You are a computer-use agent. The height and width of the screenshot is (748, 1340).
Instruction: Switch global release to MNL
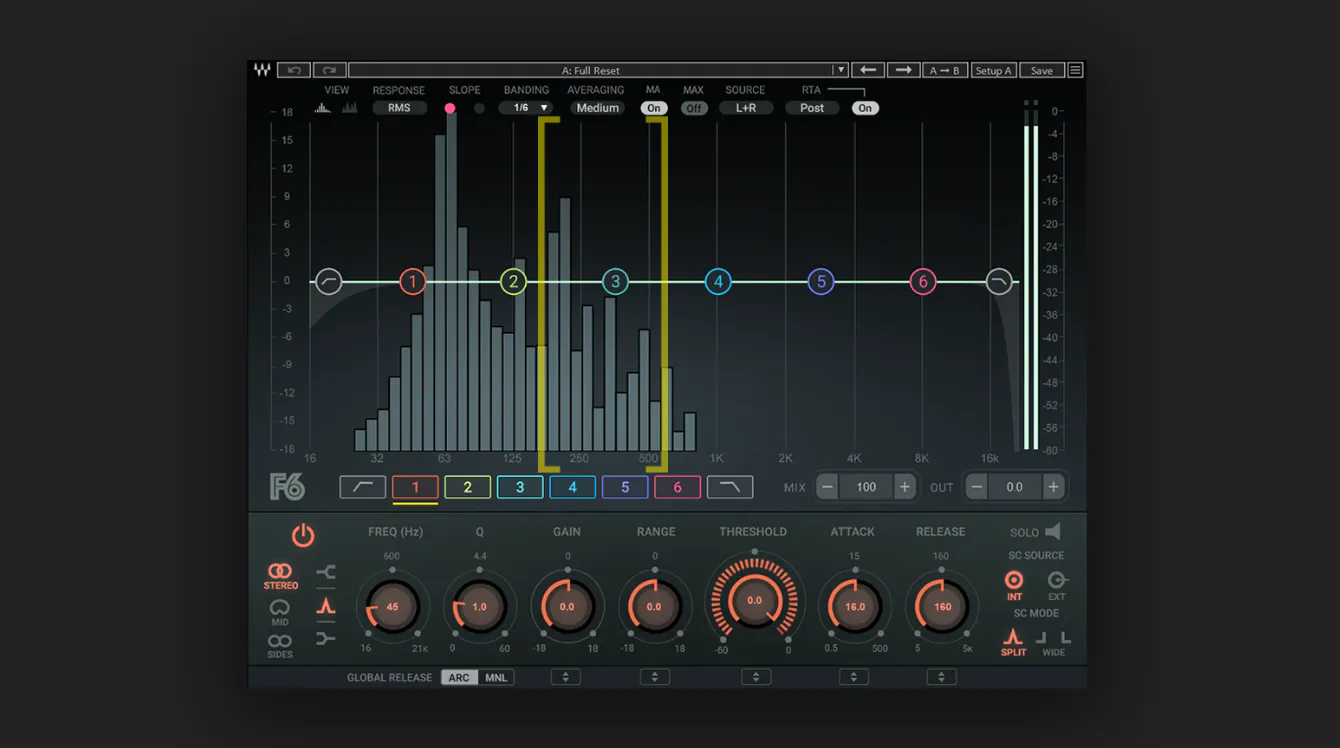(496, 677)
